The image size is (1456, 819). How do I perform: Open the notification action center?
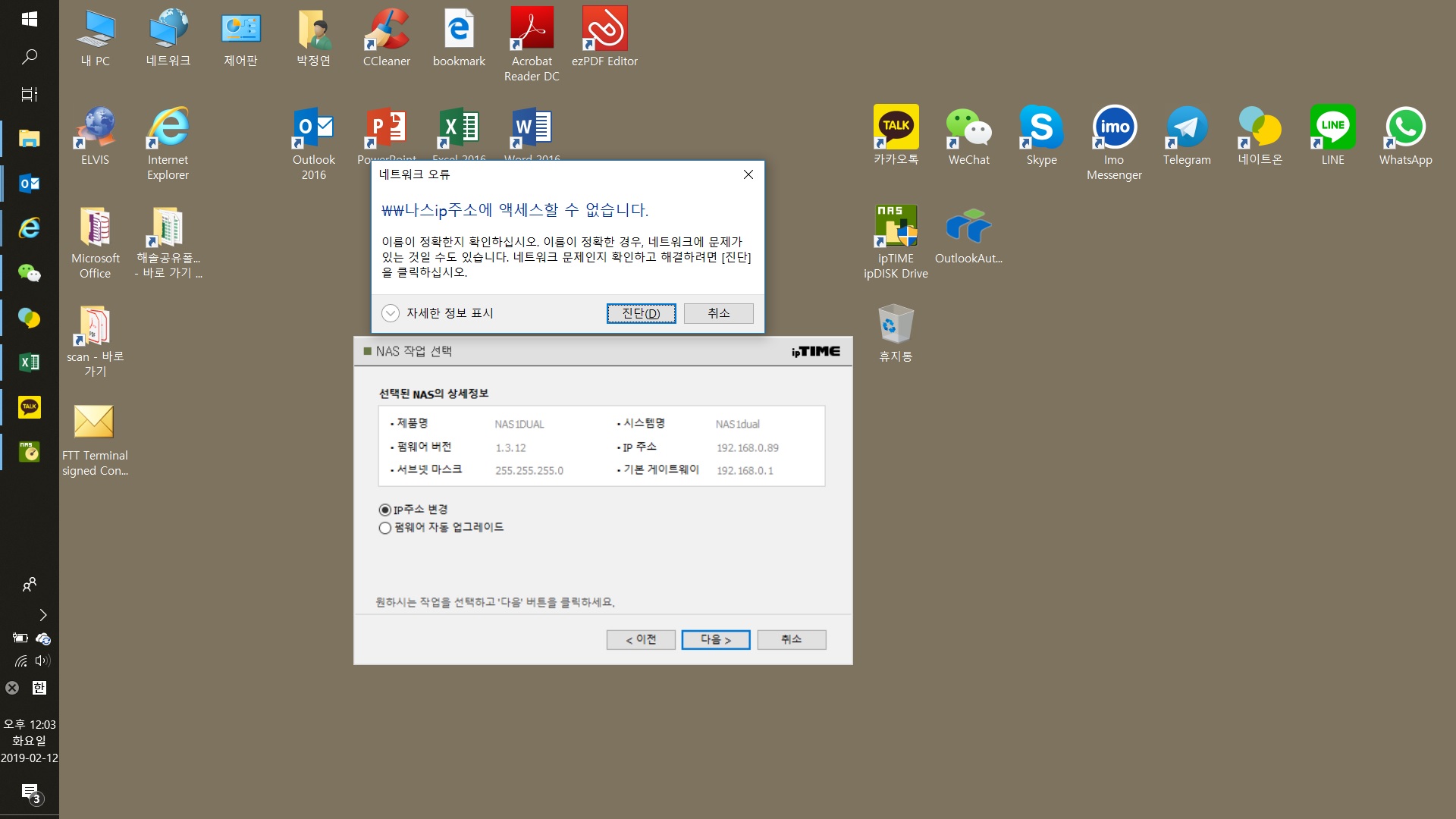[30, 794]
